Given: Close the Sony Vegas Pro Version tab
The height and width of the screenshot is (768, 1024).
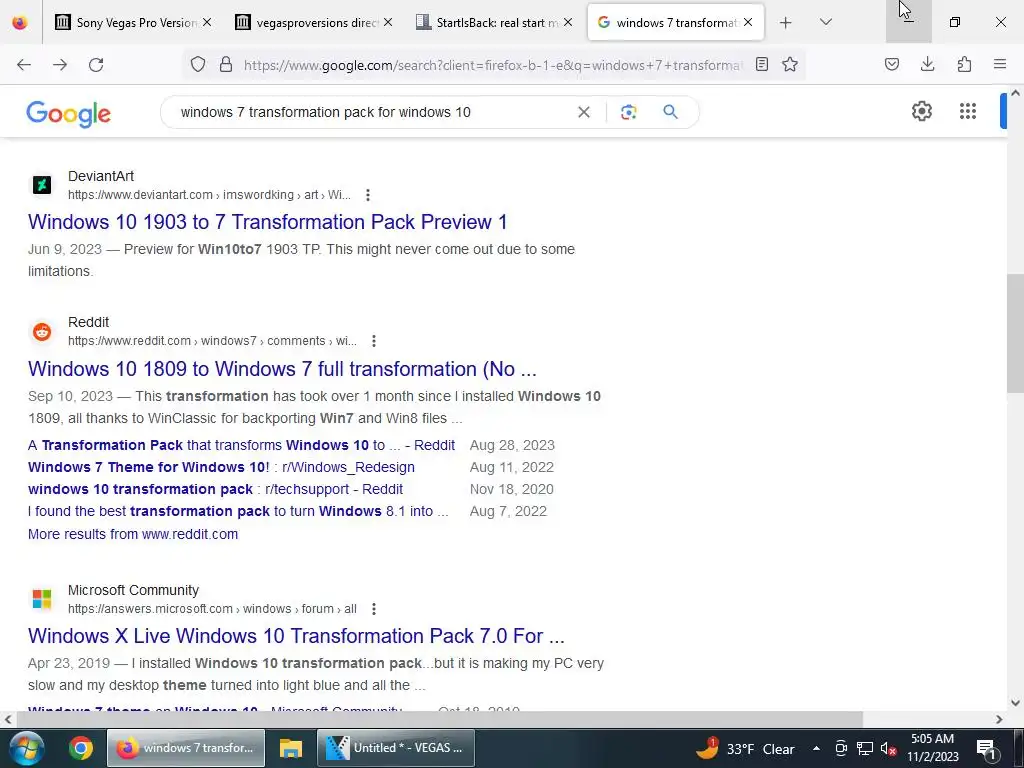Looking at the screenshot, I should pyautogui.click(x=207, y=22).
